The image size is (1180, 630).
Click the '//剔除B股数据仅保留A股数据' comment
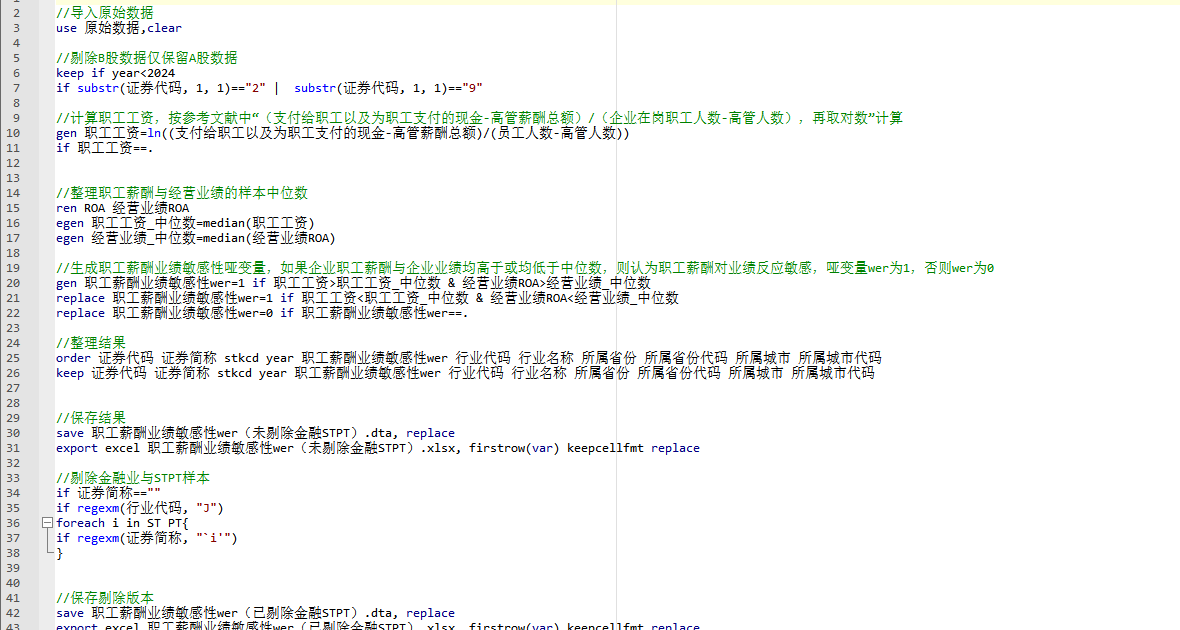click(146, 58)
